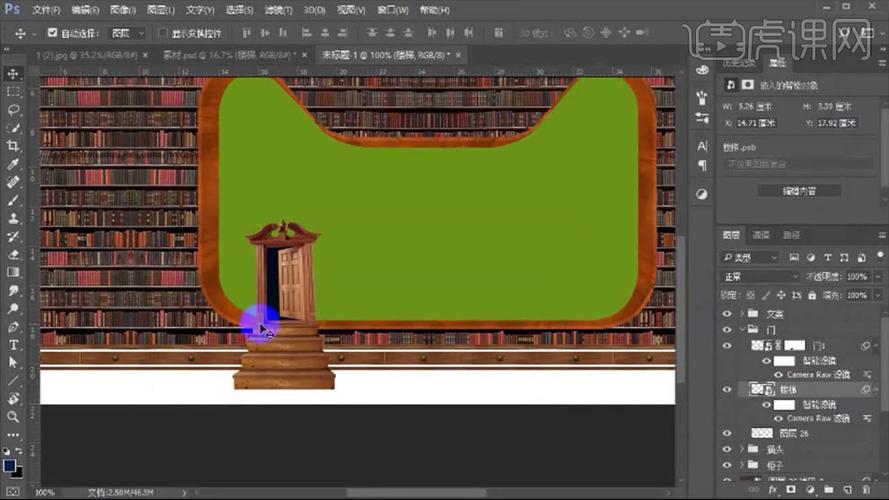Viewport: 889px width, 500px height.
Task: Create a new layer from layers panel footer
Action: (x=847, y=489)
